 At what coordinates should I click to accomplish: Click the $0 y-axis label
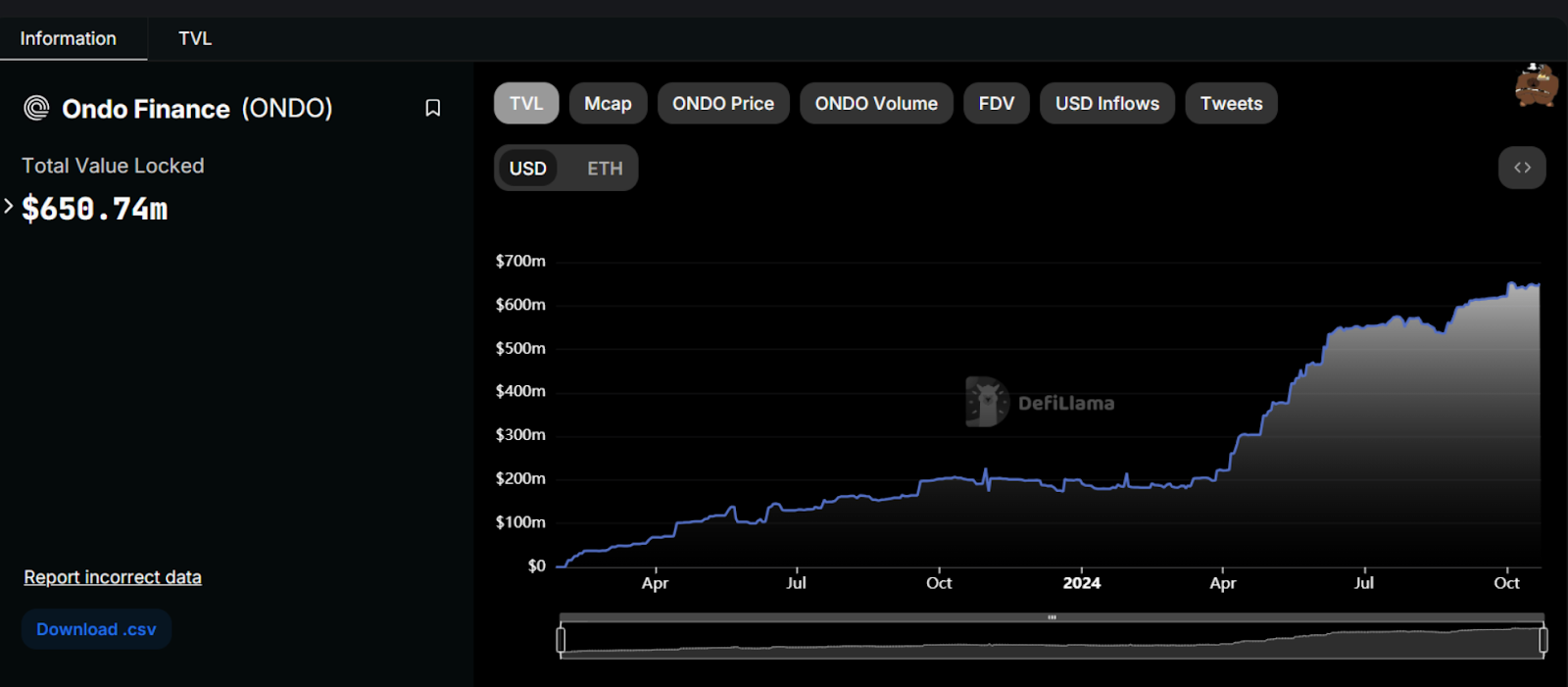[536, 565]
